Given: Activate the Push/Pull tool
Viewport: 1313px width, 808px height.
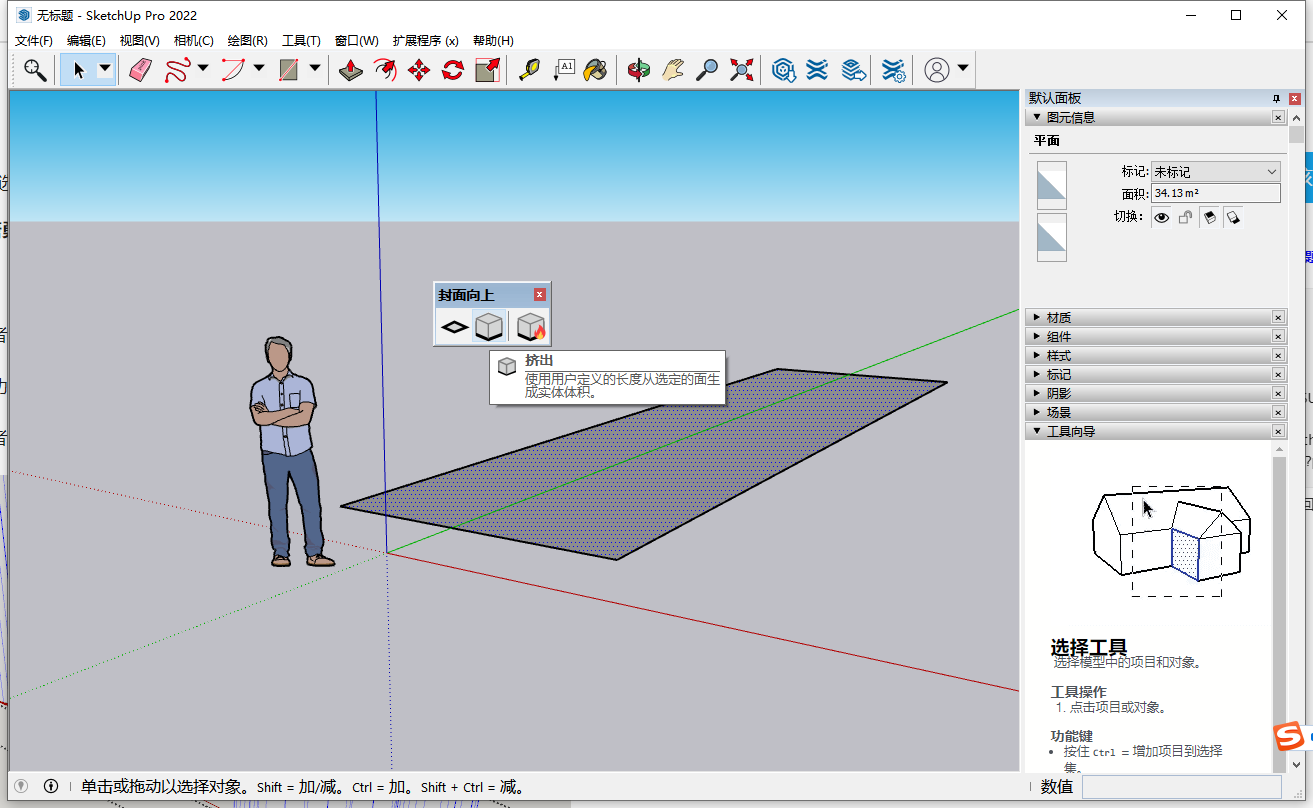Looking at the screenshot, I should 350,69.
